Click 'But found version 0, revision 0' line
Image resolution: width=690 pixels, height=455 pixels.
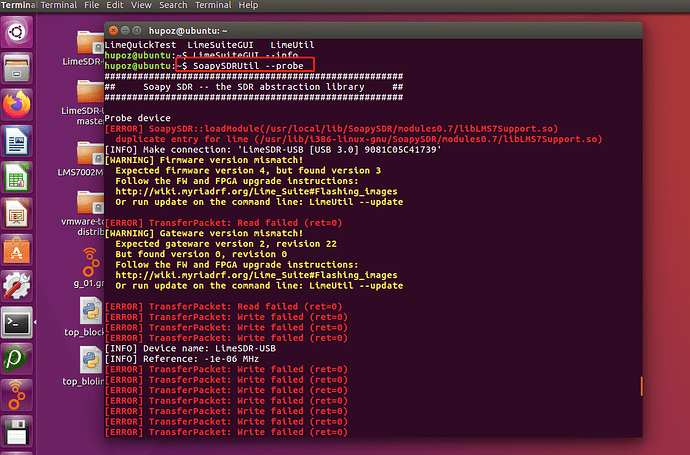[x=201, y=254]
